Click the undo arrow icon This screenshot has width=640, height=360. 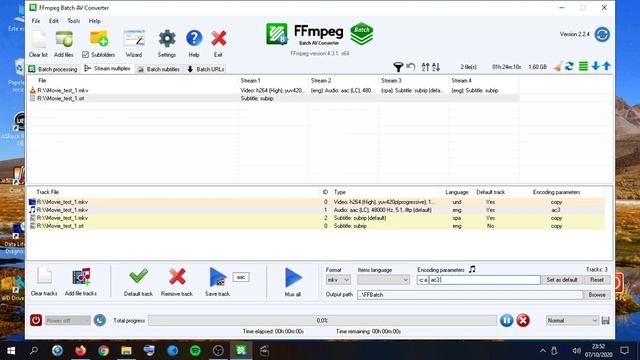[411, 67]
